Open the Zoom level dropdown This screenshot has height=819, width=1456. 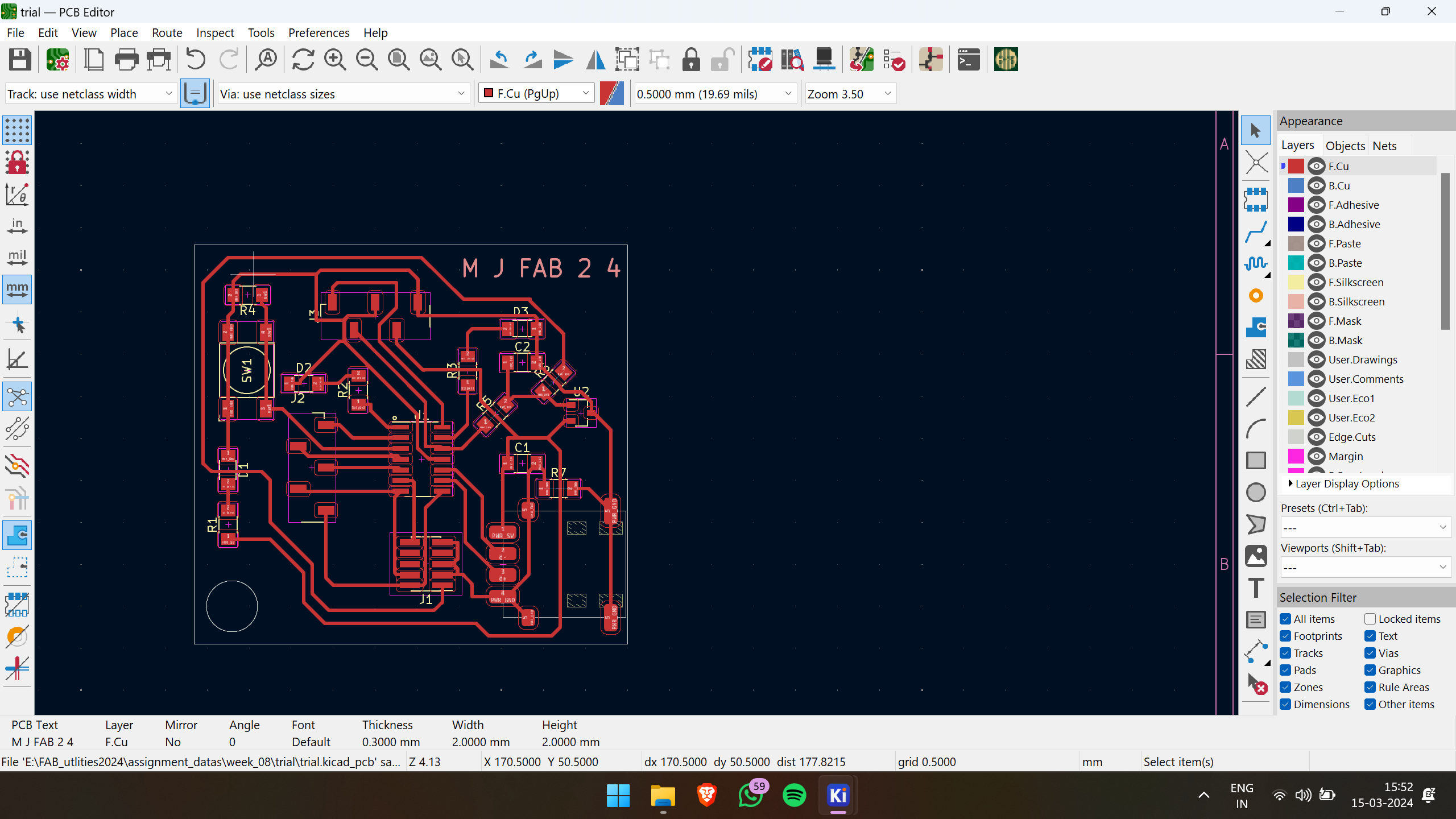[850, 94]
